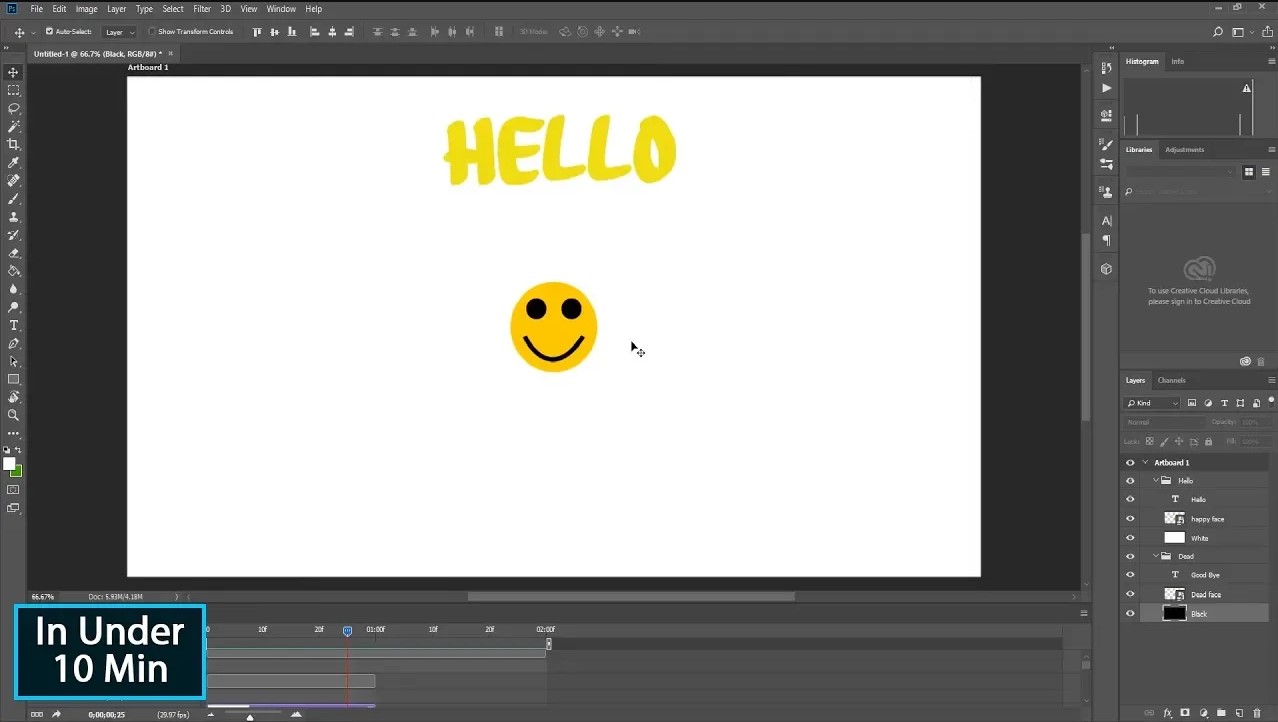The height and width of the screenshot is (722, 1278).
Task: Open the Filter menu
Action: click(x=202, y=8)
